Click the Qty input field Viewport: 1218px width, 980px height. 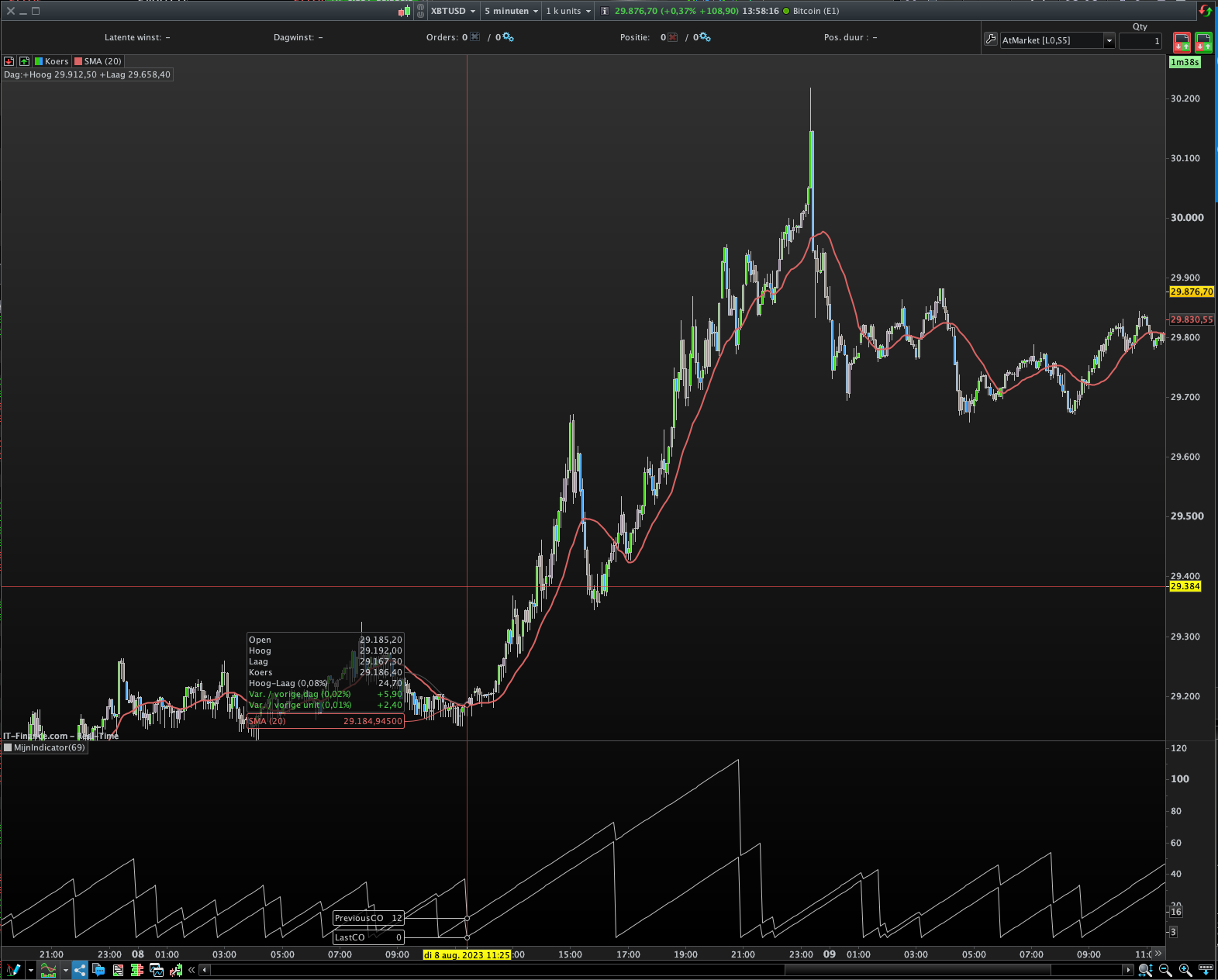pos(1140,40)
